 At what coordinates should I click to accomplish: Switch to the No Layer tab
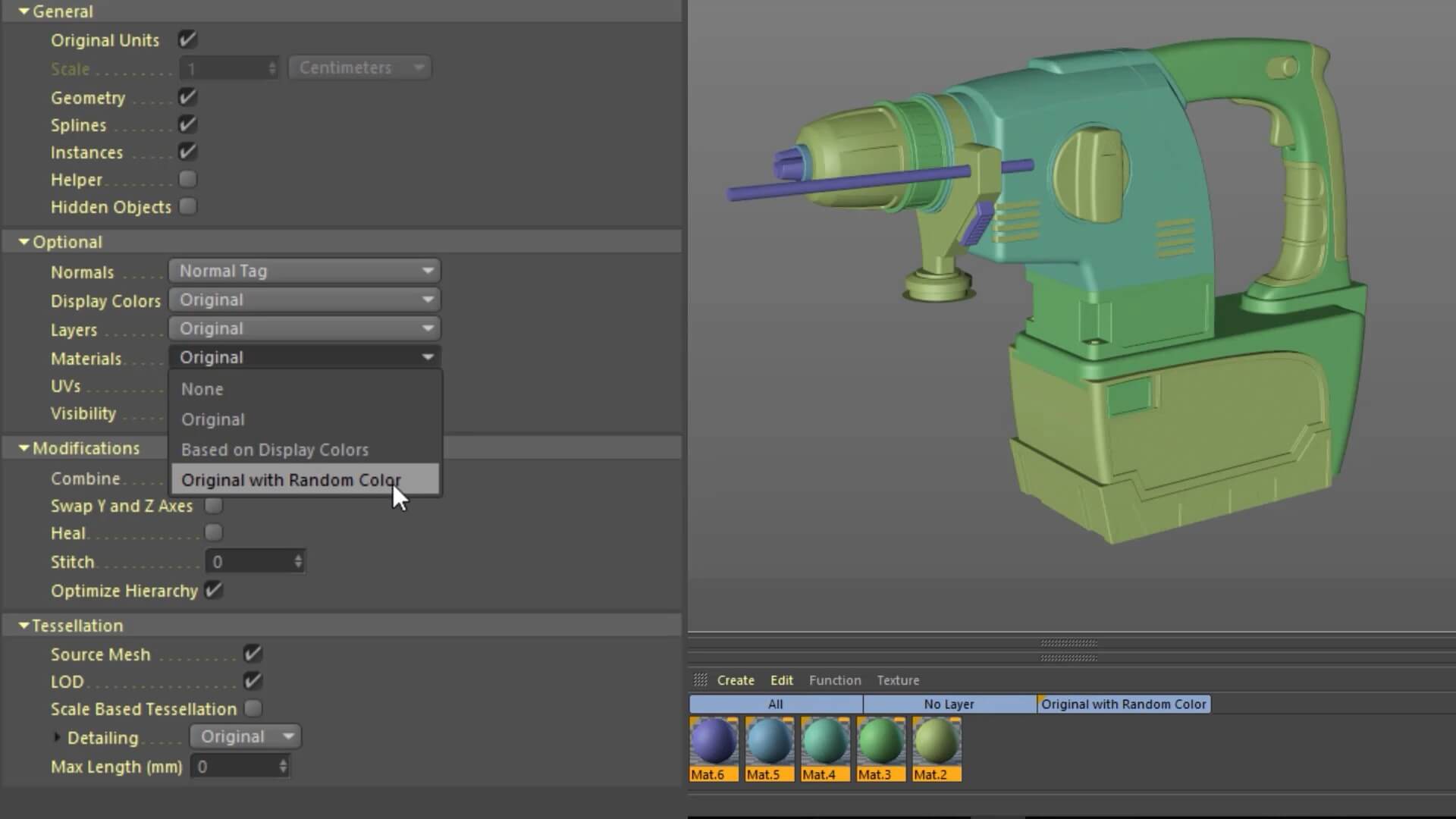point(949,704)
